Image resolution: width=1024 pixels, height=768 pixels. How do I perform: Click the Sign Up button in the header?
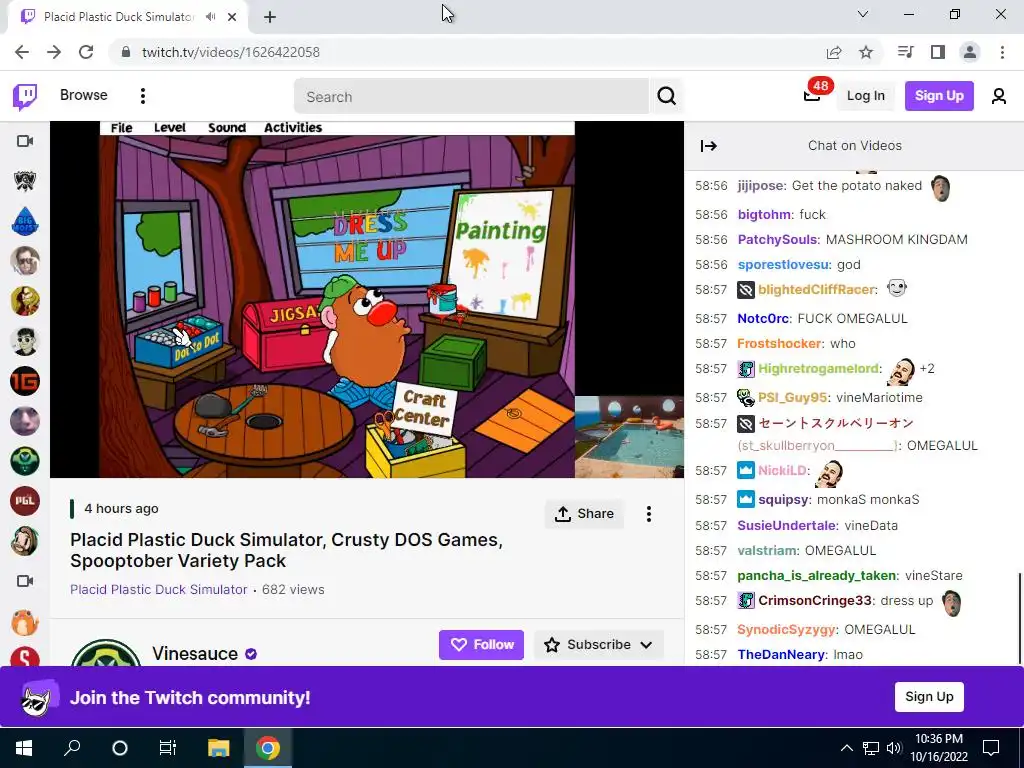coord(939,96)
